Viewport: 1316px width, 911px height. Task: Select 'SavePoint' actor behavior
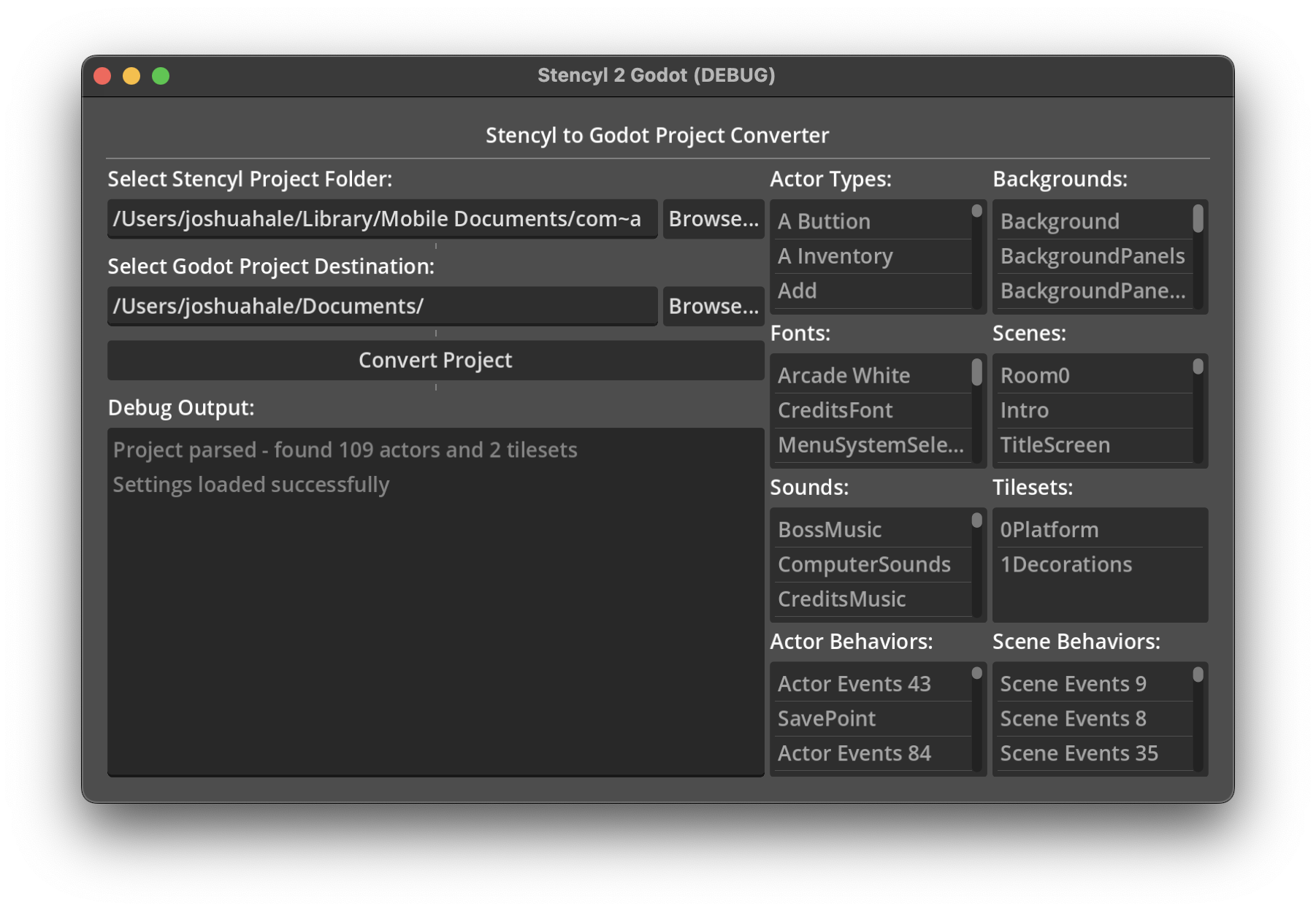coord(872,718)
